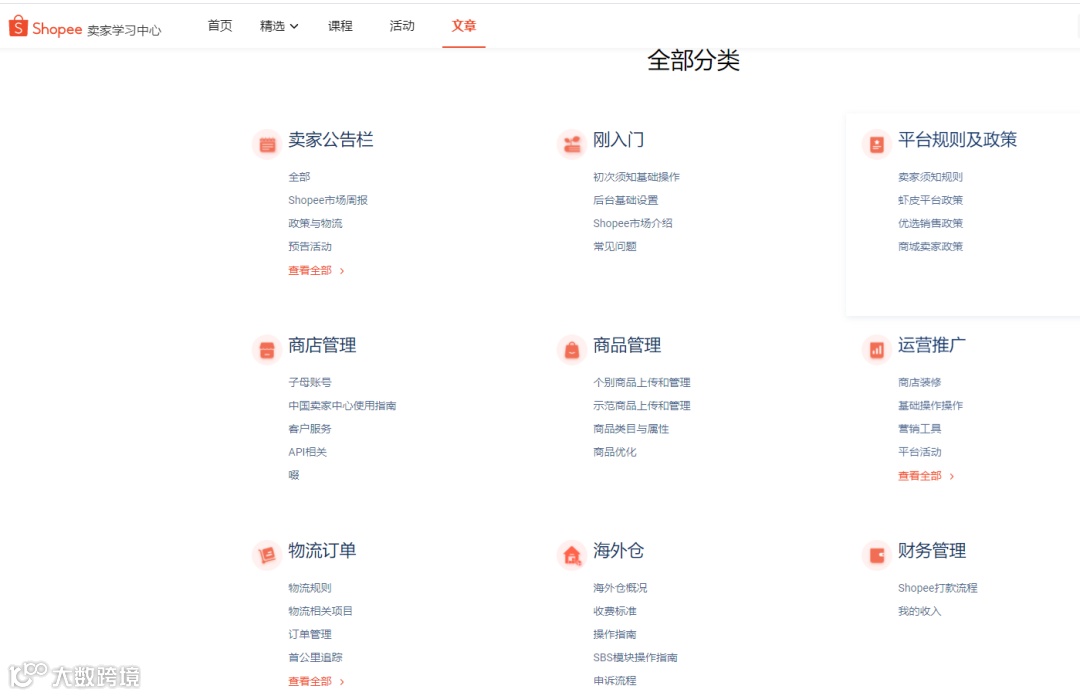
Task: Open 商城卖家政策 link
Action: [x=930, y=246]
